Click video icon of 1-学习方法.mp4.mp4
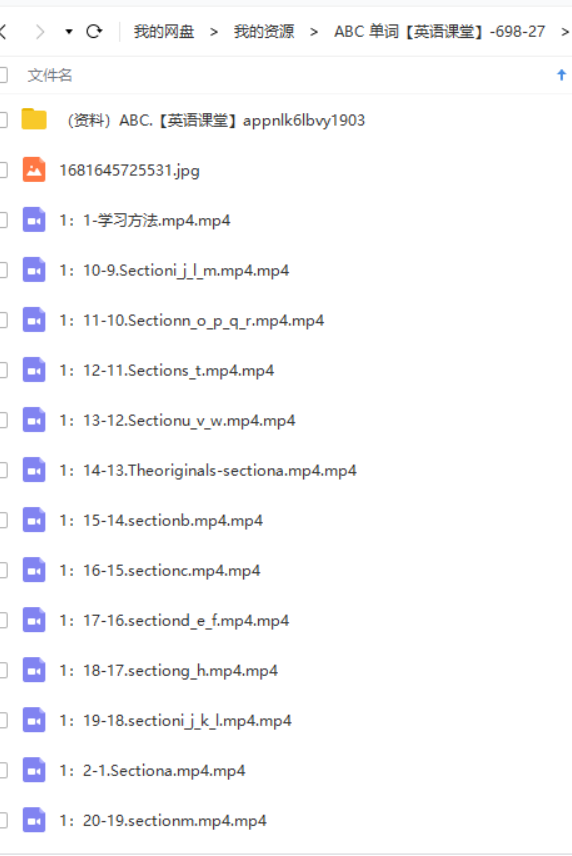 [34, 220]
